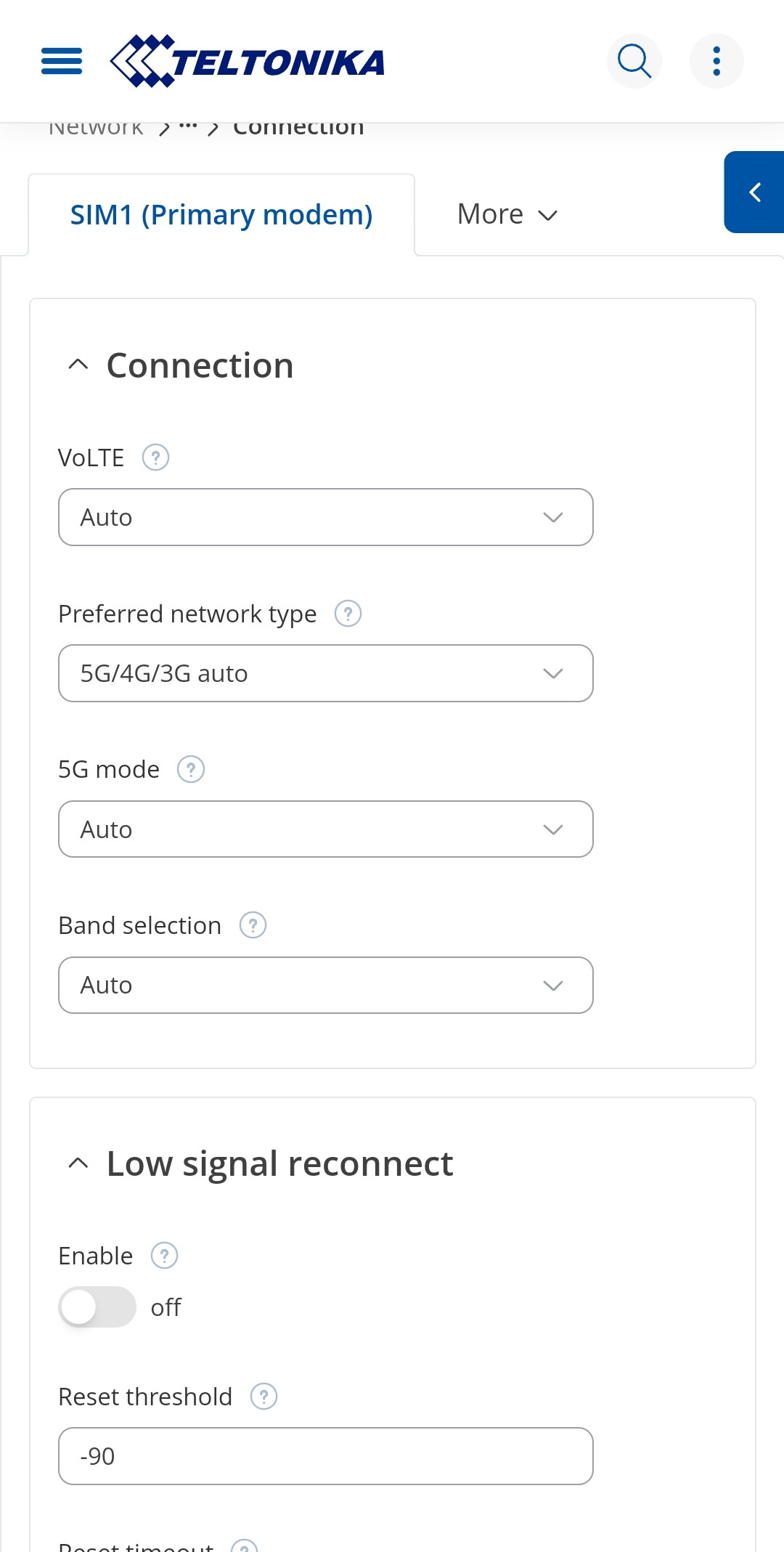
Task: Collapse the Low signal reconnect section
Action: click(x=78, y=1163)
